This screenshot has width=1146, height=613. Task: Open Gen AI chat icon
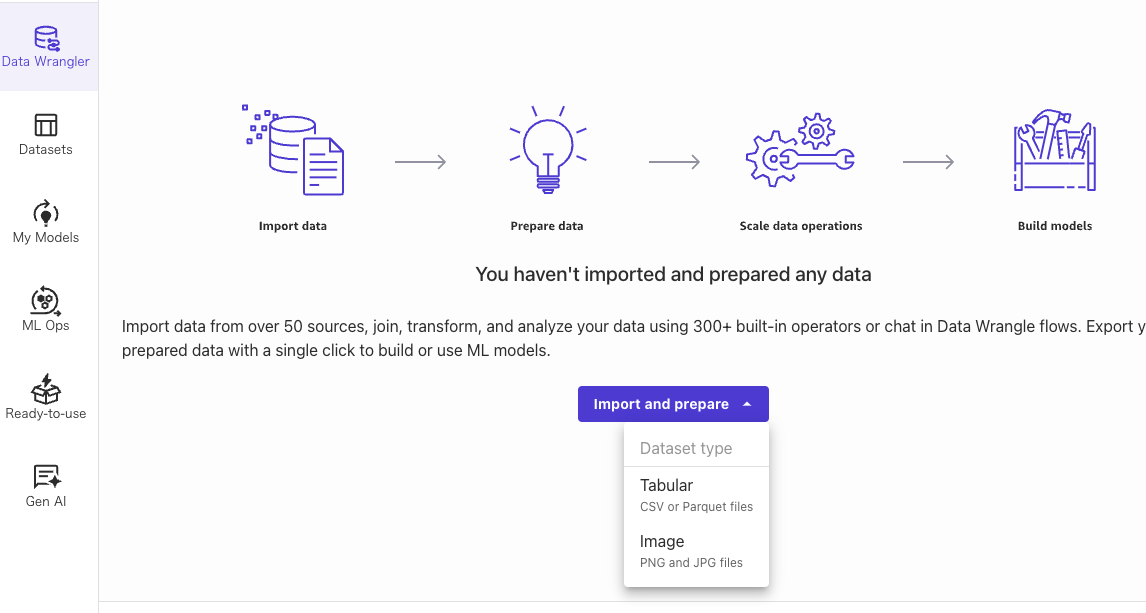click(47, 477)
